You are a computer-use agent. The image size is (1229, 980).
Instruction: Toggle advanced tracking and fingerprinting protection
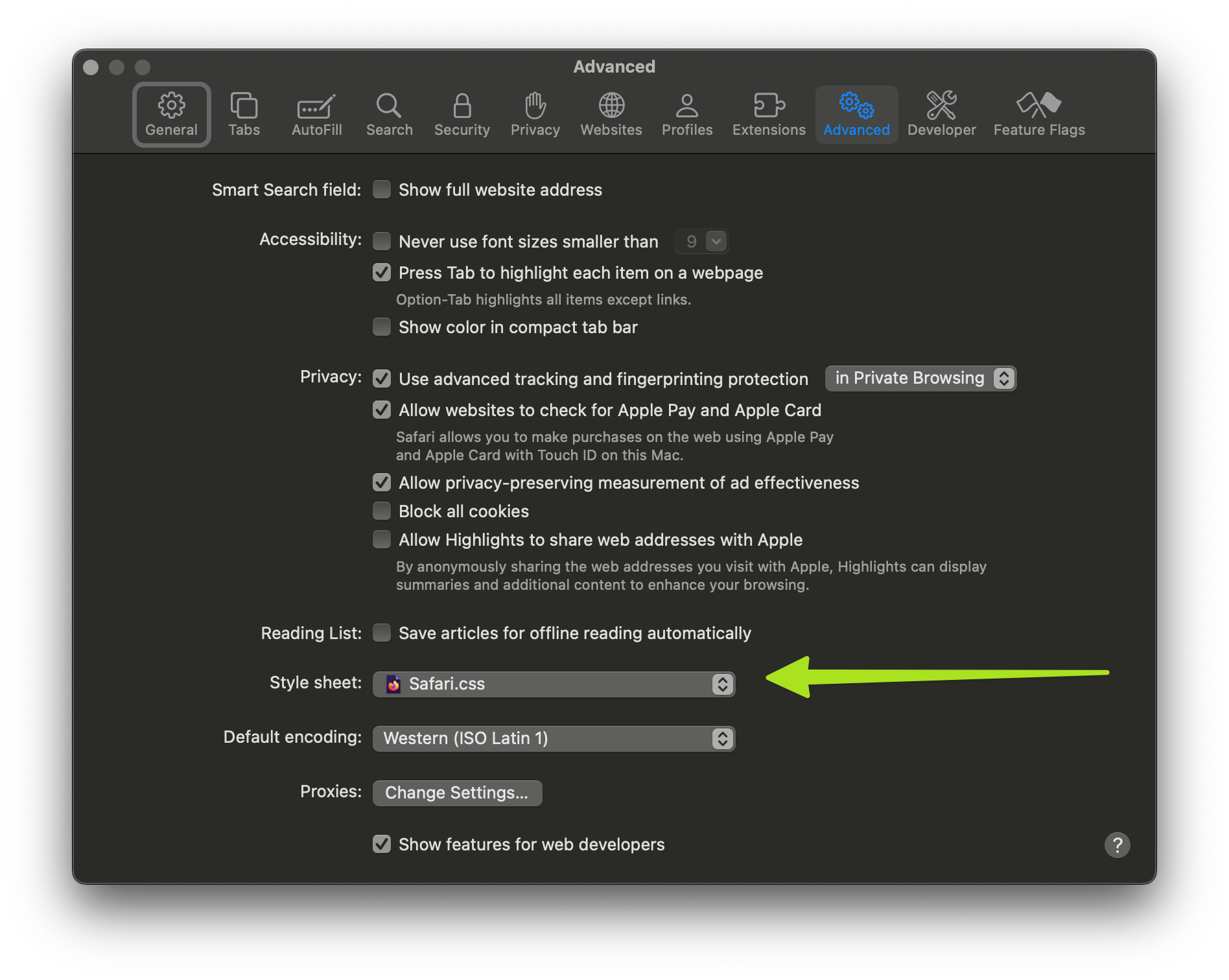coord(382,379)
